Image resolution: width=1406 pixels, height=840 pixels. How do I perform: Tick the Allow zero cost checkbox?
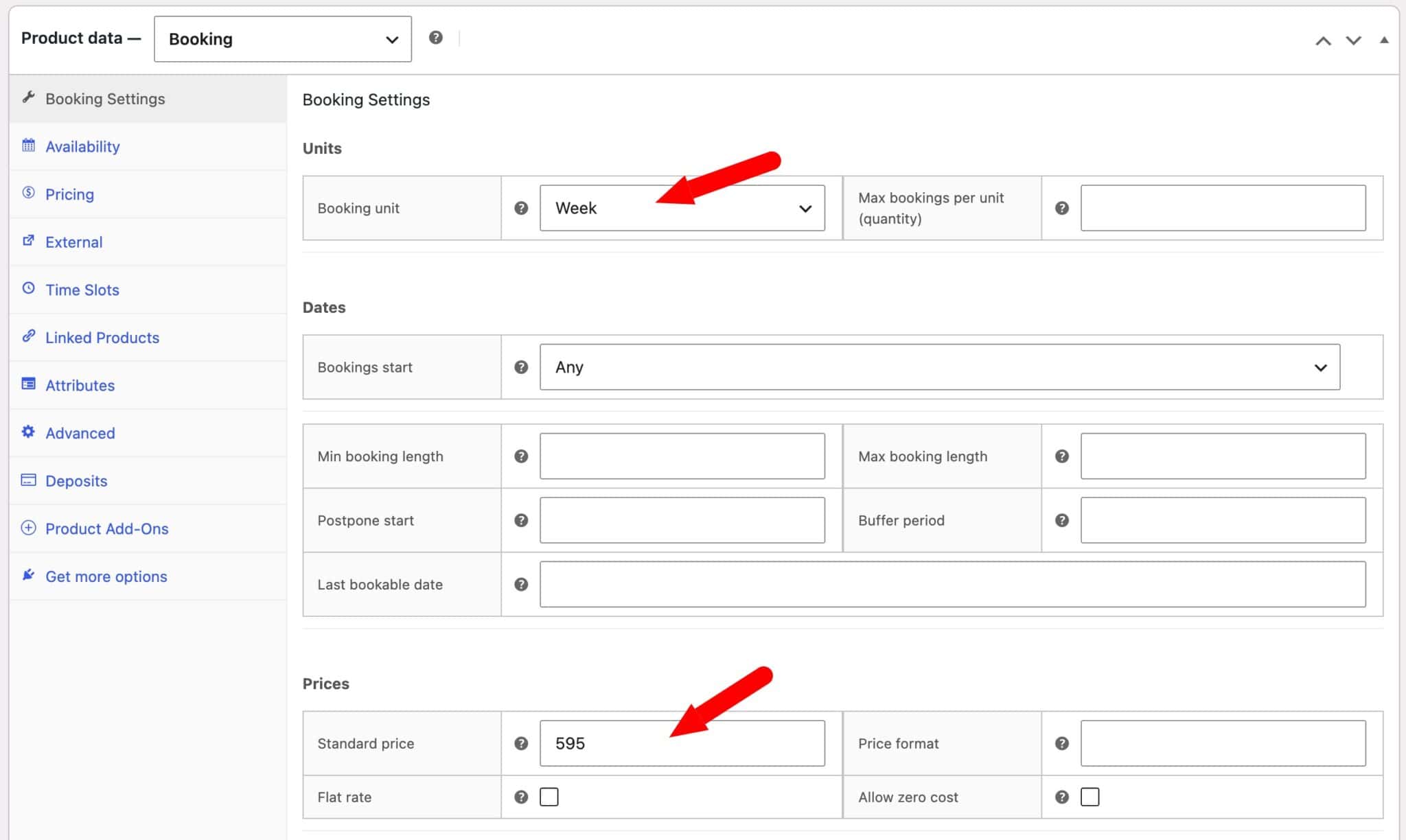click(1090, 797)
